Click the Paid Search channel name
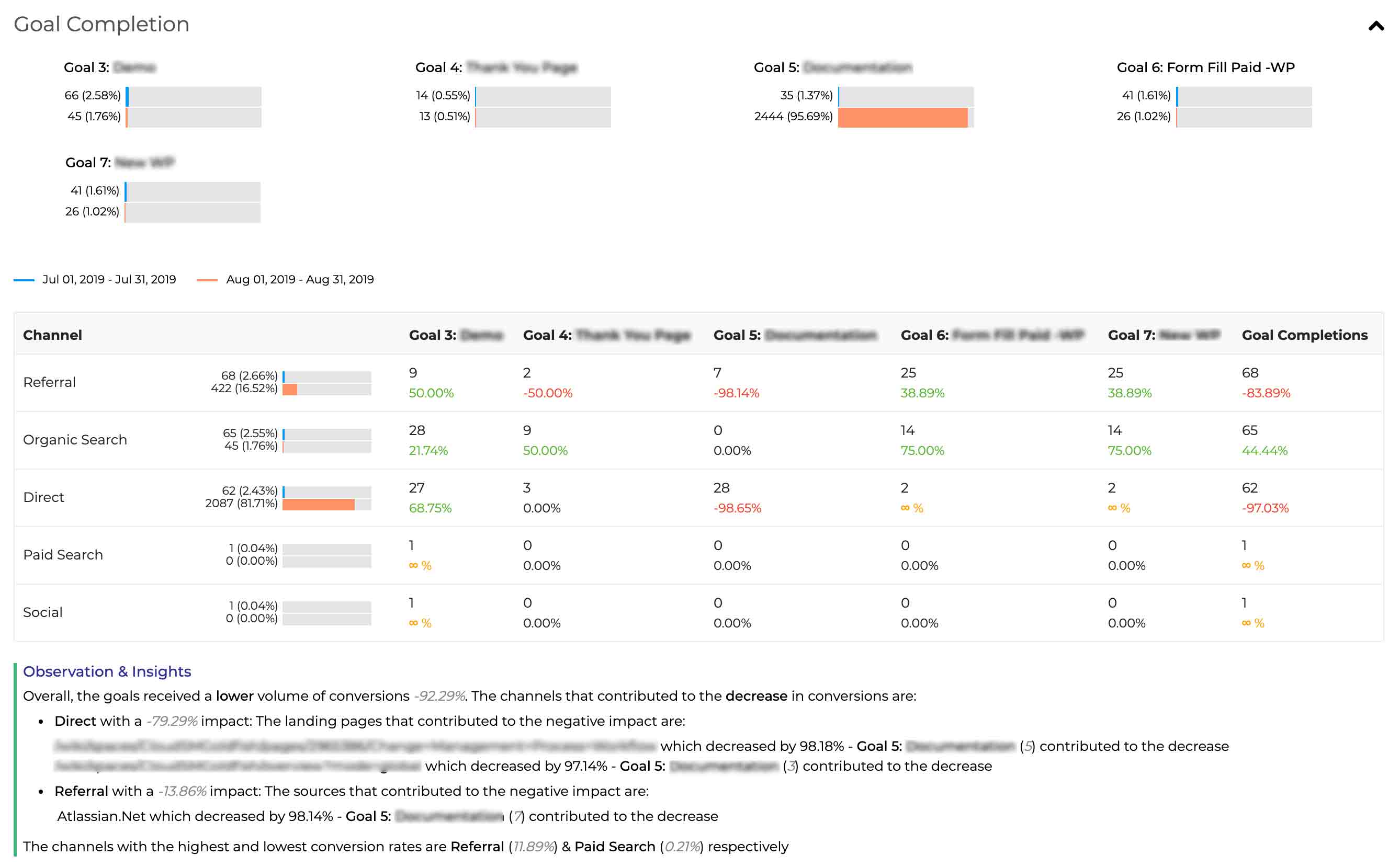Viewport: 1400px width, 867px height. (x=63, y=554)
